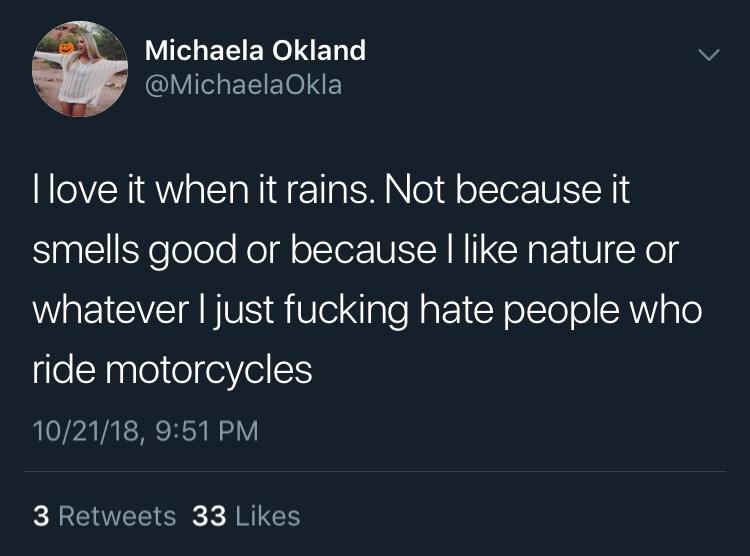This screenshot has height=556, width=750.
Task: Click the retweet count number 3
Action: tap(41, 516)
